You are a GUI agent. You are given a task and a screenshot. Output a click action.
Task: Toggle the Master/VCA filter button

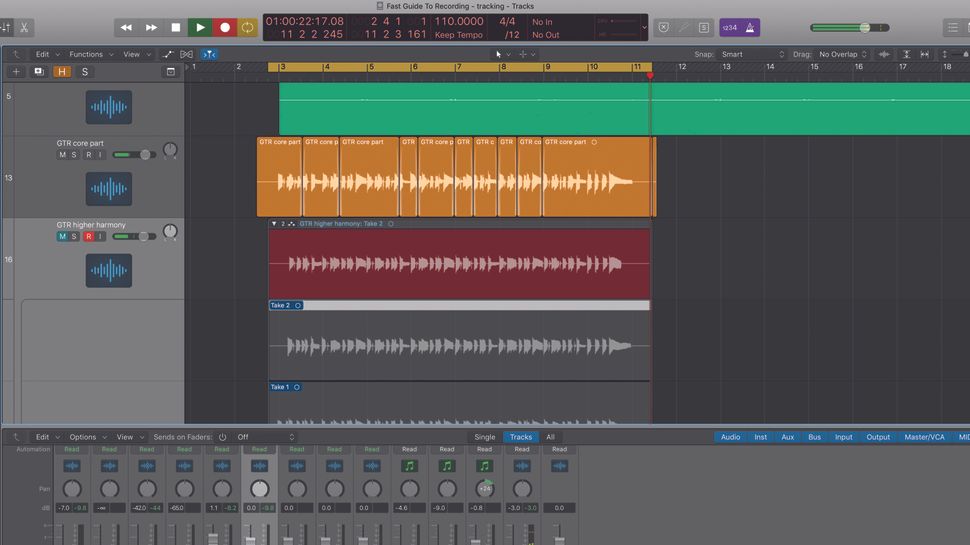[924, 437]
